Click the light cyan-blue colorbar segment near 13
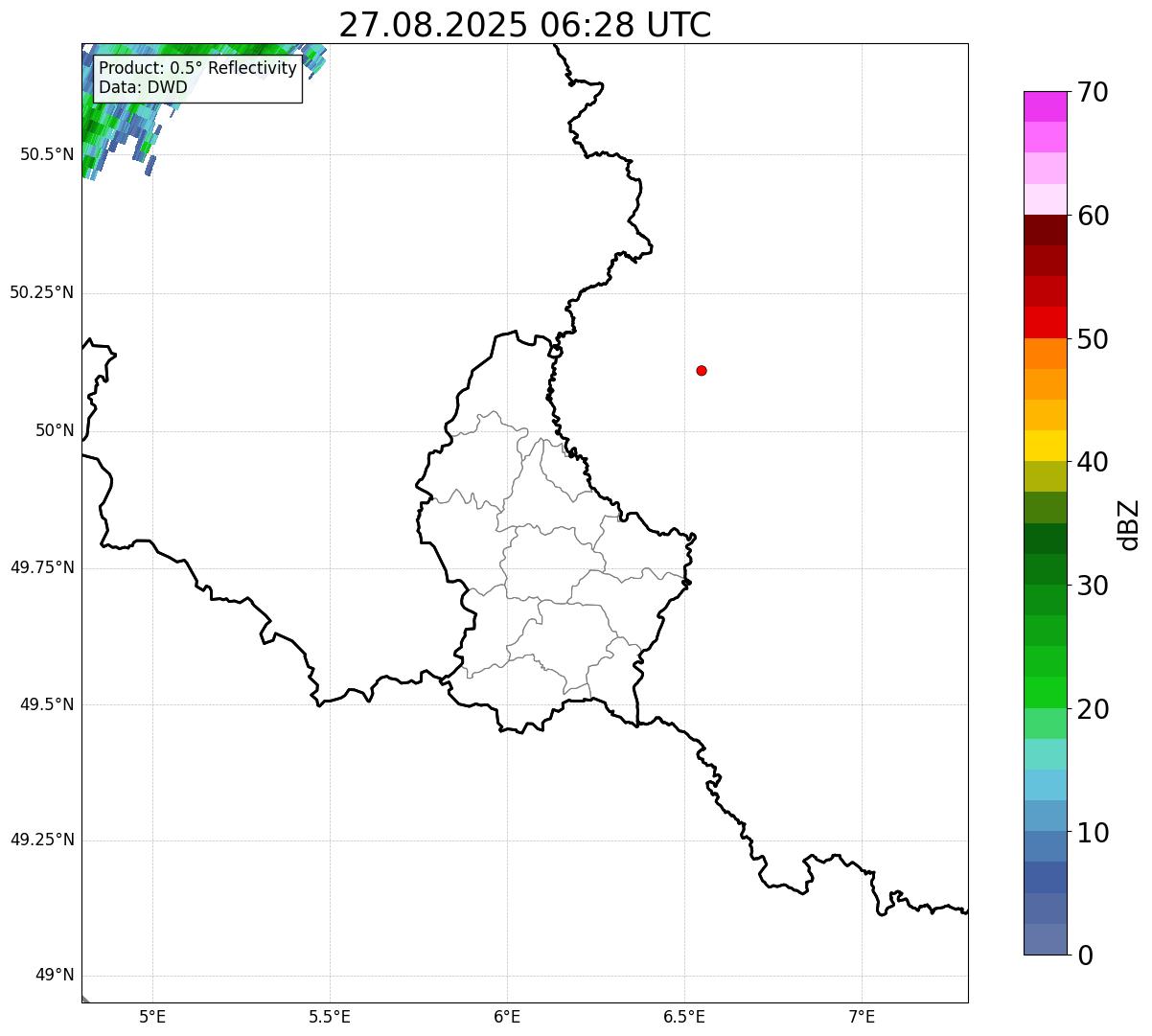Screen dimensions: 1152x1036 (x=1045, y=785)
